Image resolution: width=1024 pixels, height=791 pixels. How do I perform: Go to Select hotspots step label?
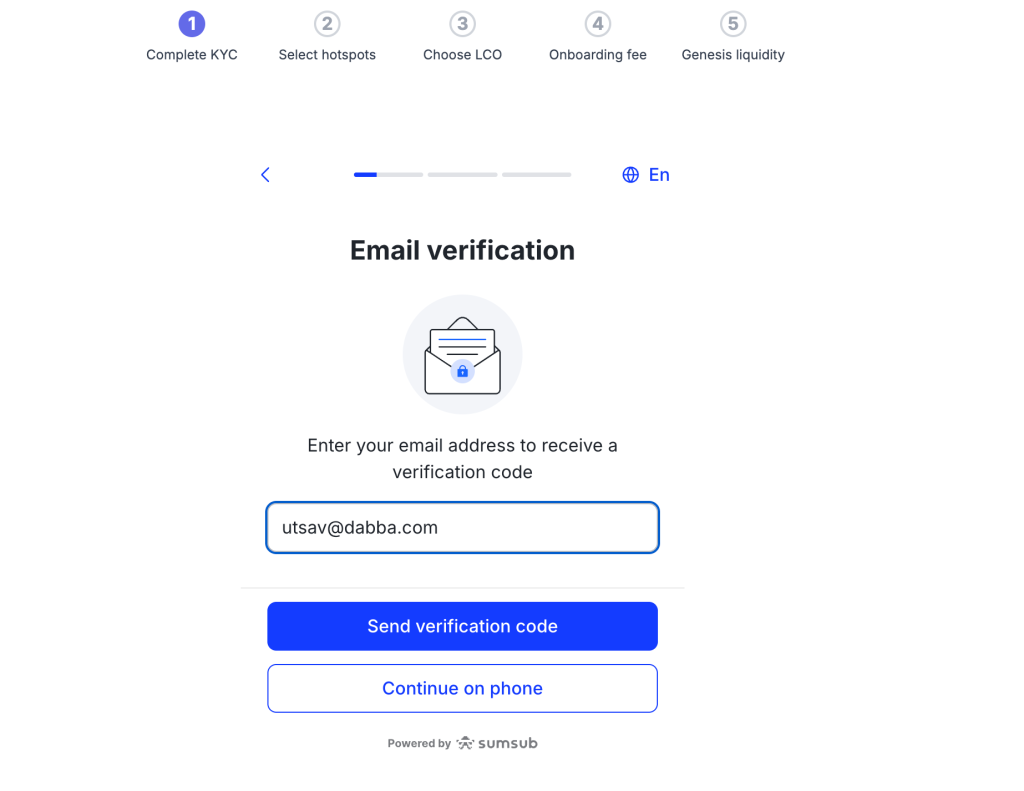point(327,55)
